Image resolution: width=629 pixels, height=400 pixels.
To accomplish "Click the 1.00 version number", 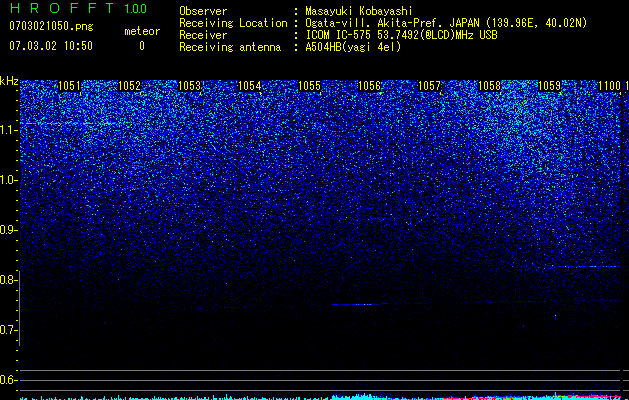I will coord(135,9).
